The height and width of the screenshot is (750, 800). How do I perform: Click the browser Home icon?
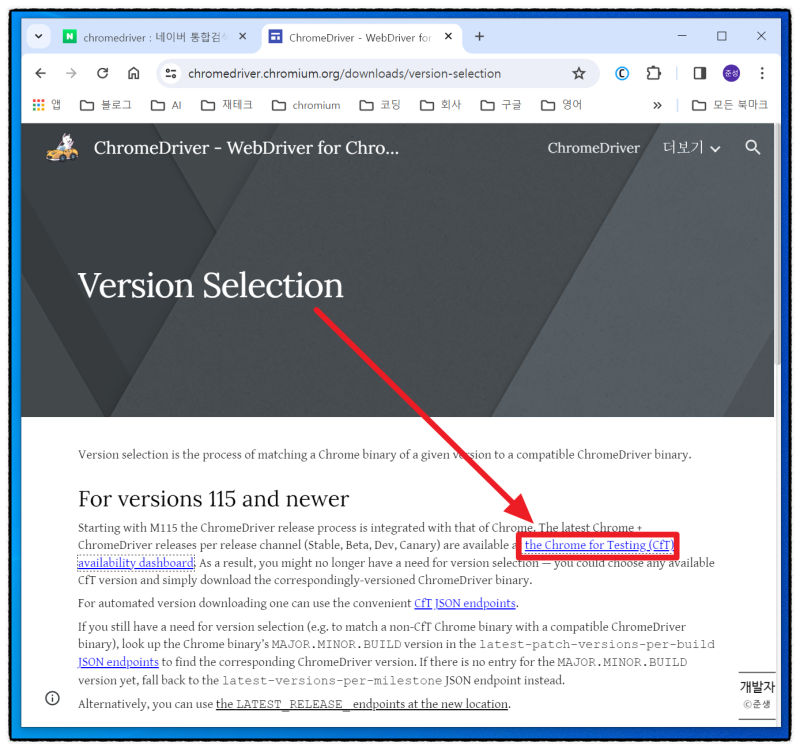(x=134, y=73)
